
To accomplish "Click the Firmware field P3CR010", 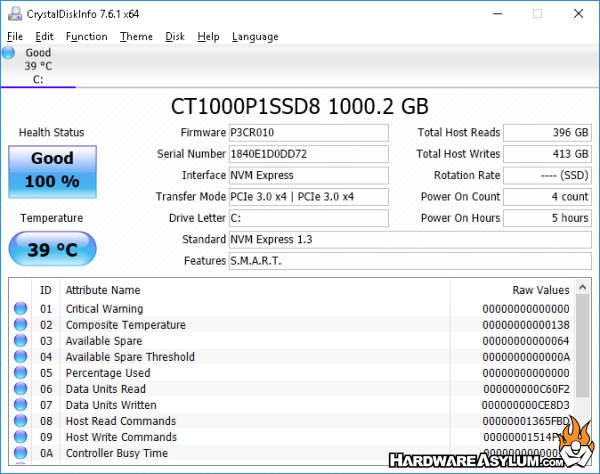I will [x=309, y=133].
